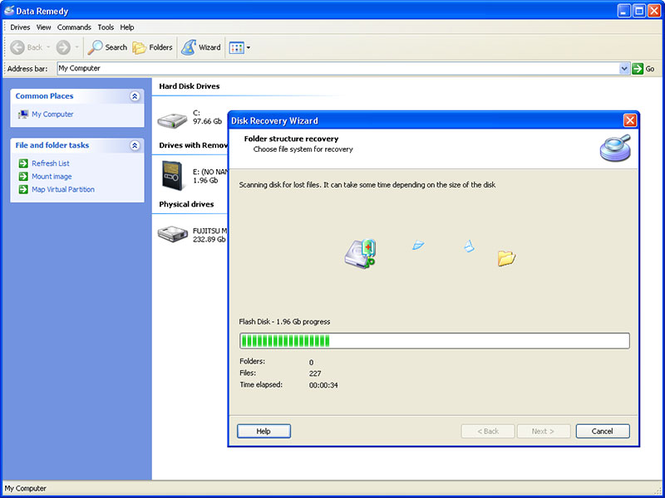Click the My Computer icon in Common Places

(x=23, y=114)
